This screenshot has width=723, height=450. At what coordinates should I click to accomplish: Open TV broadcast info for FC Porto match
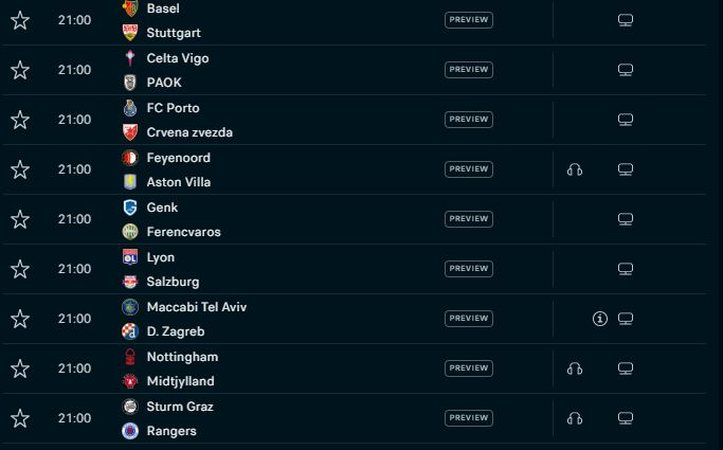(625, 120)
